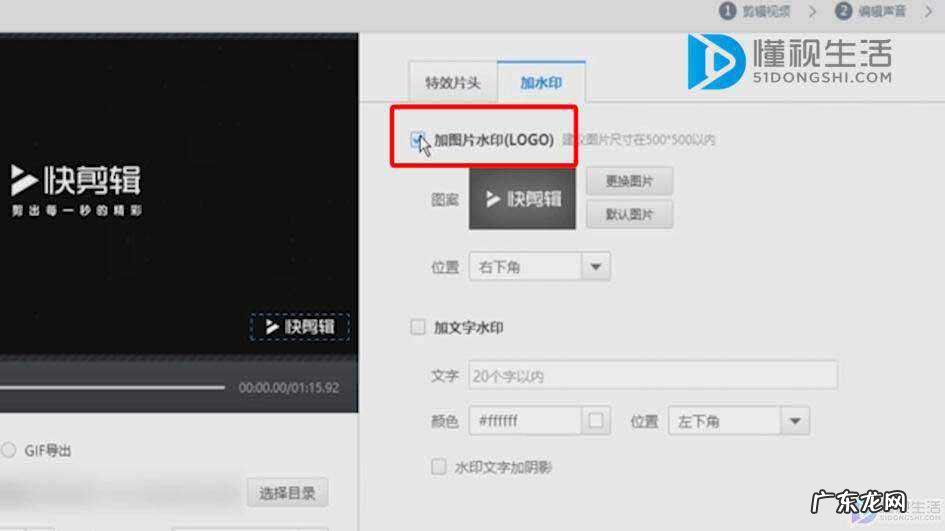The height and width of the screenshot is (531, 945).
Task: Click the 更换图片 button
Action: point(629,181)
